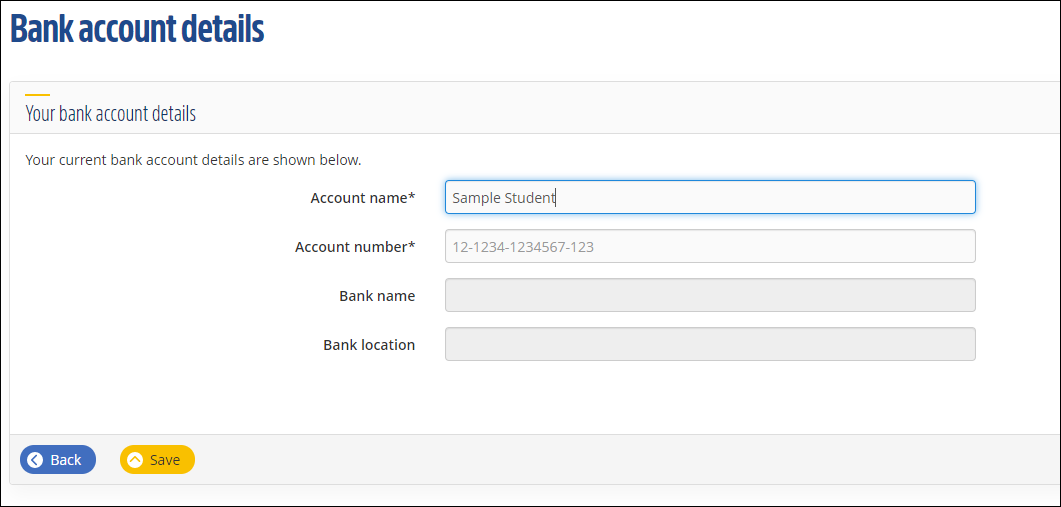Click the "Bank location" field label
The height and width of the screenshot is (507, 1061).
coord(369,345)
